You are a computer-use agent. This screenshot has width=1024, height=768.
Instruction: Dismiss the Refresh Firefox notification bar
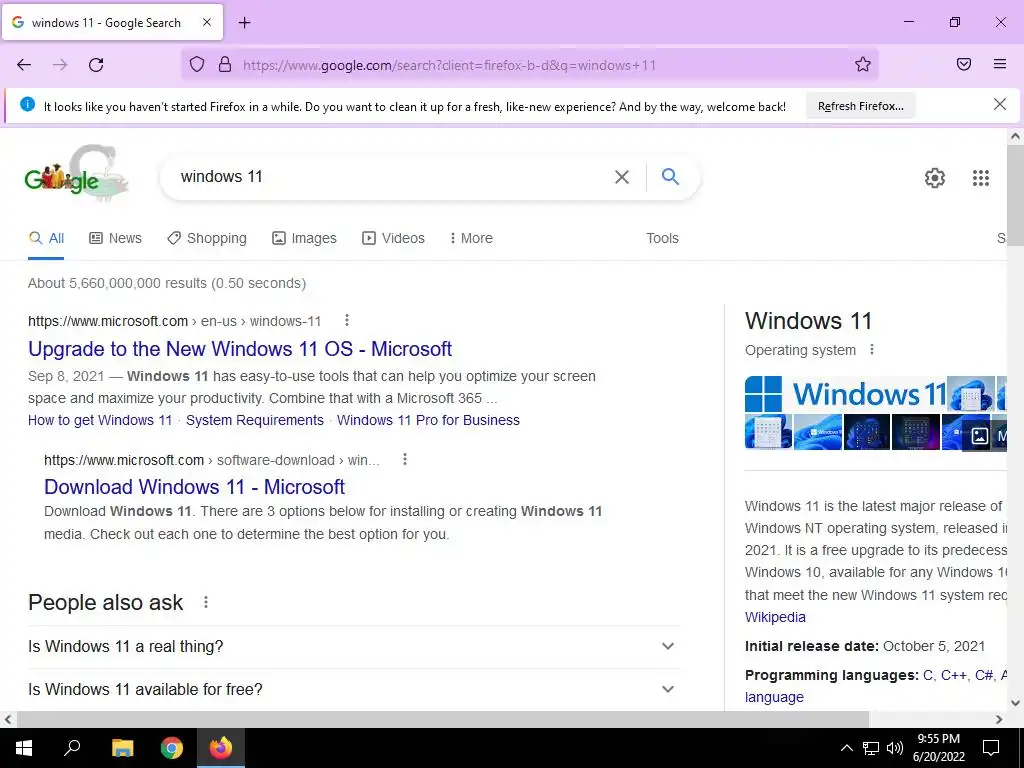pos(999,104)
